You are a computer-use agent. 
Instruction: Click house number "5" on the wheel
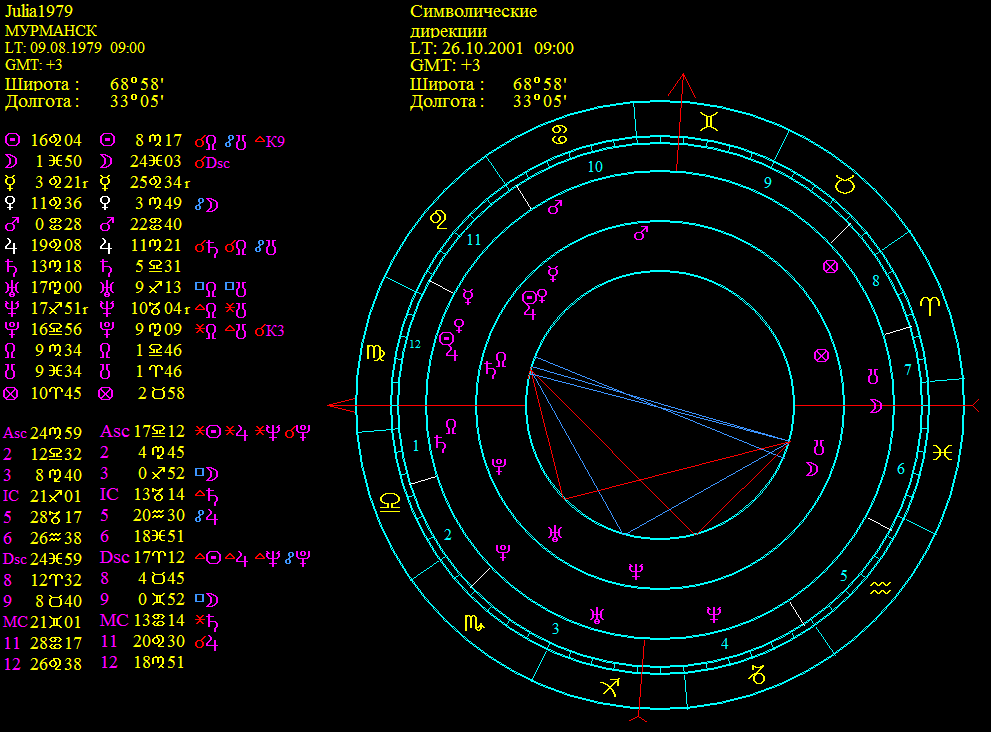[x=843, y=576]
